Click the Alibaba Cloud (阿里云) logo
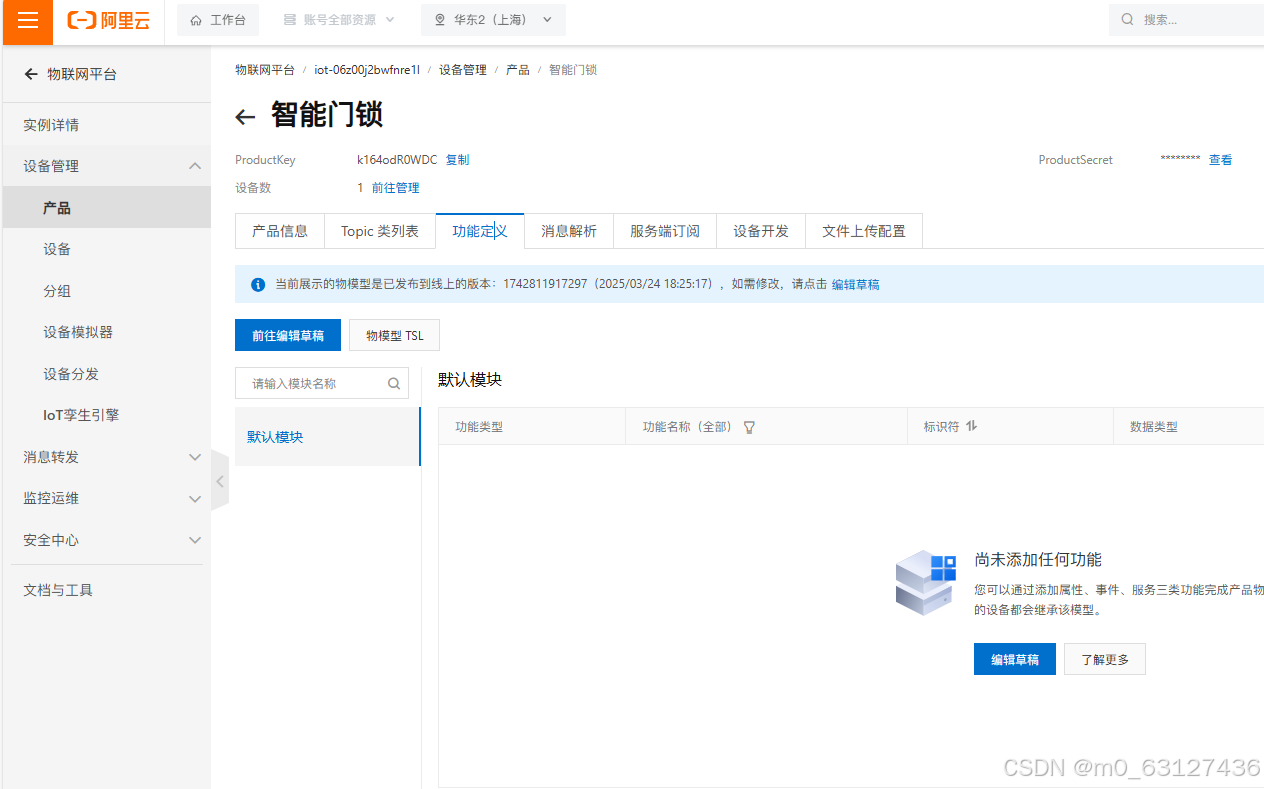This screenshot has height=789, width=1264. coord(108,22)
